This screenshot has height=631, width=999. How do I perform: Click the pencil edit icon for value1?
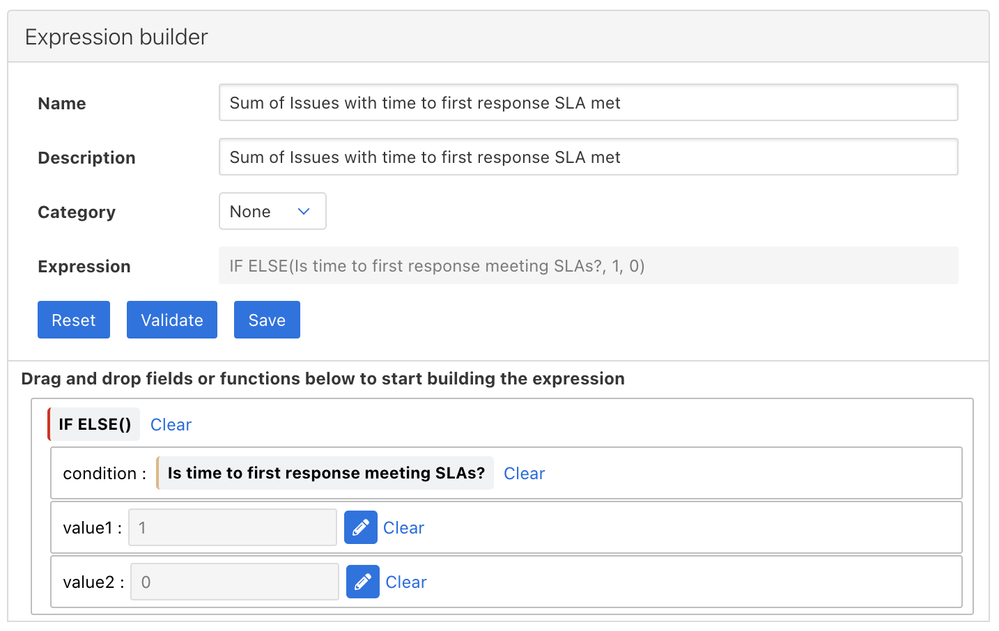coord(360,528)
